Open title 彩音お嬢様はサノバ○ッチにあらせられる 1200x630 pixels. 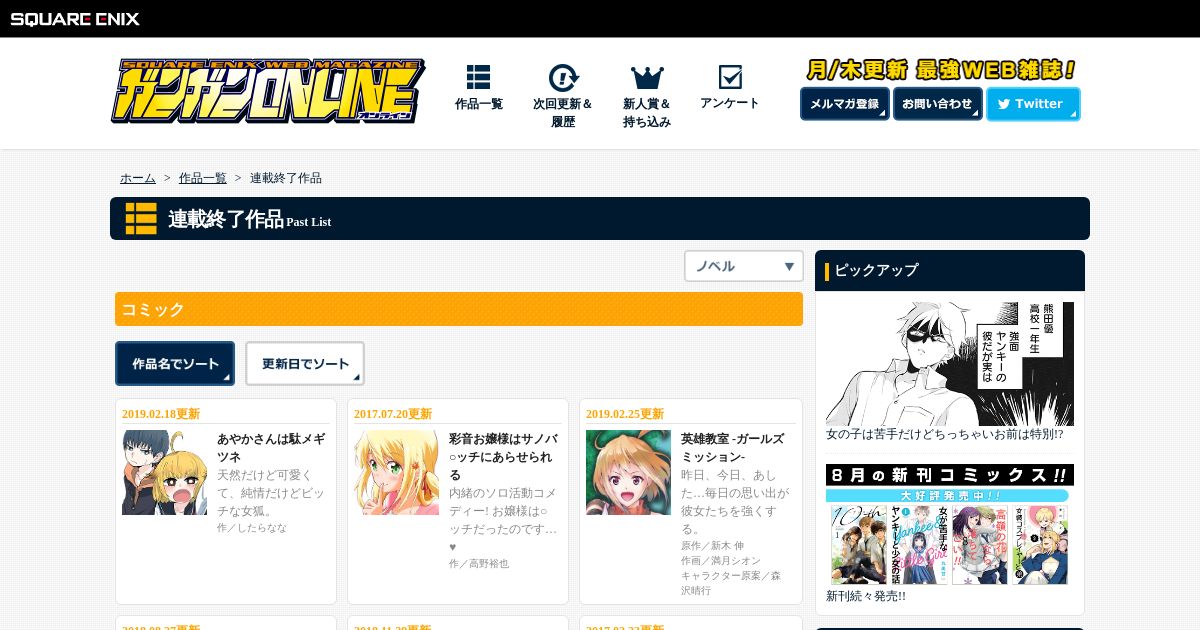point(503,456)
